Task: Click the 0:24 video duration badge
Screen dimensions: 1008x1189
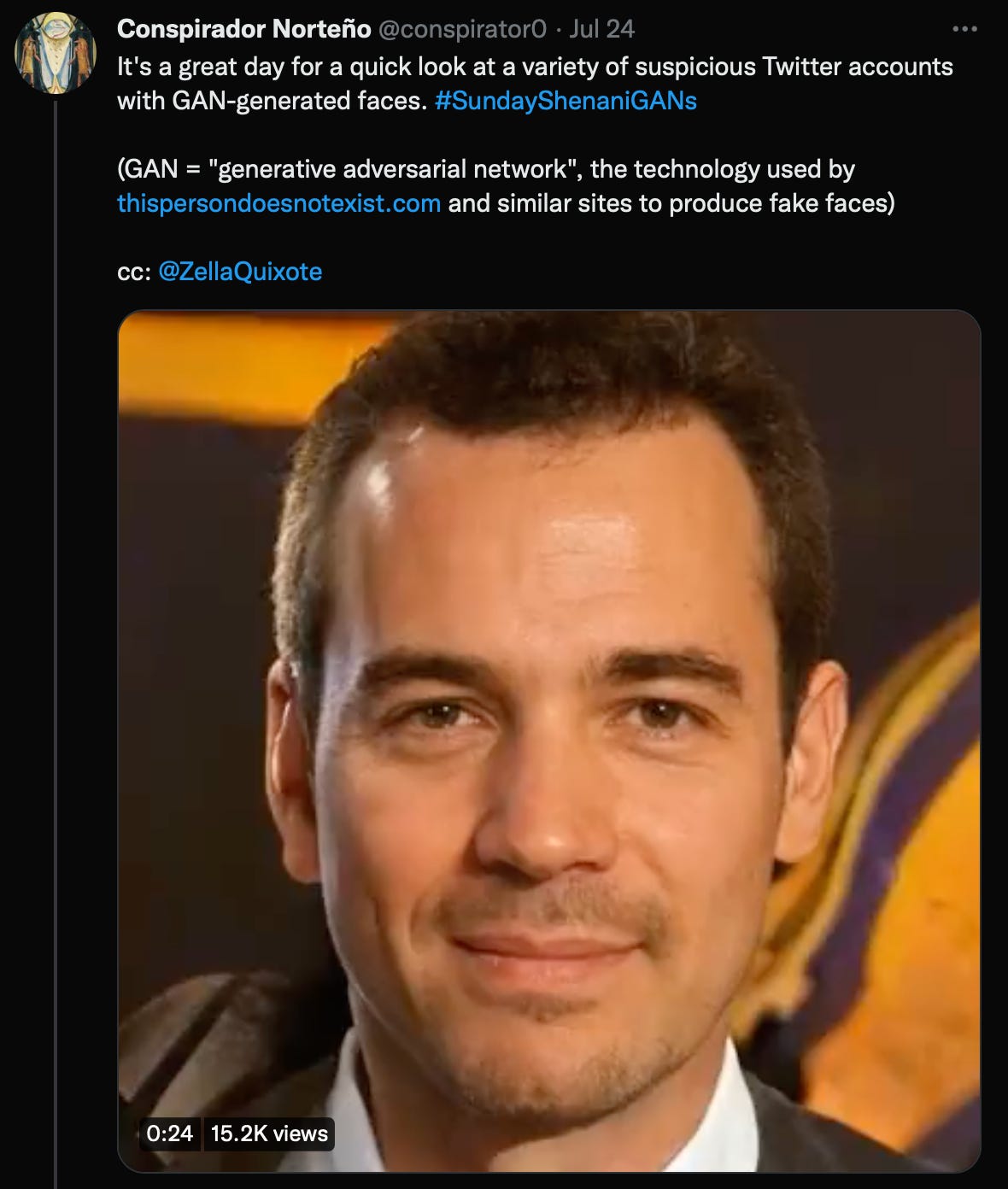Action: [169, 1133]
